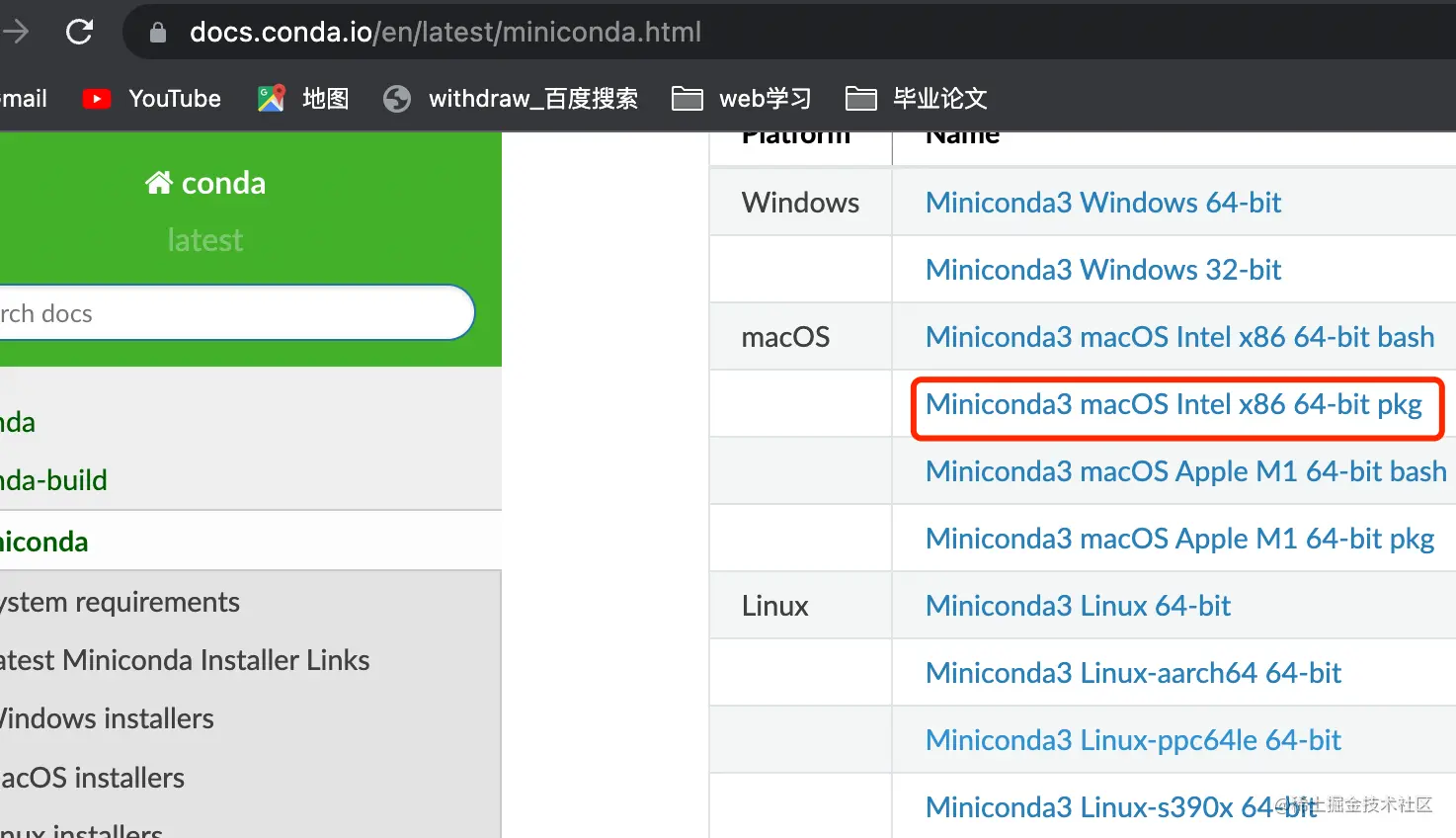
Task: Reload the page with the refresh icon
Action: point(79,32)
